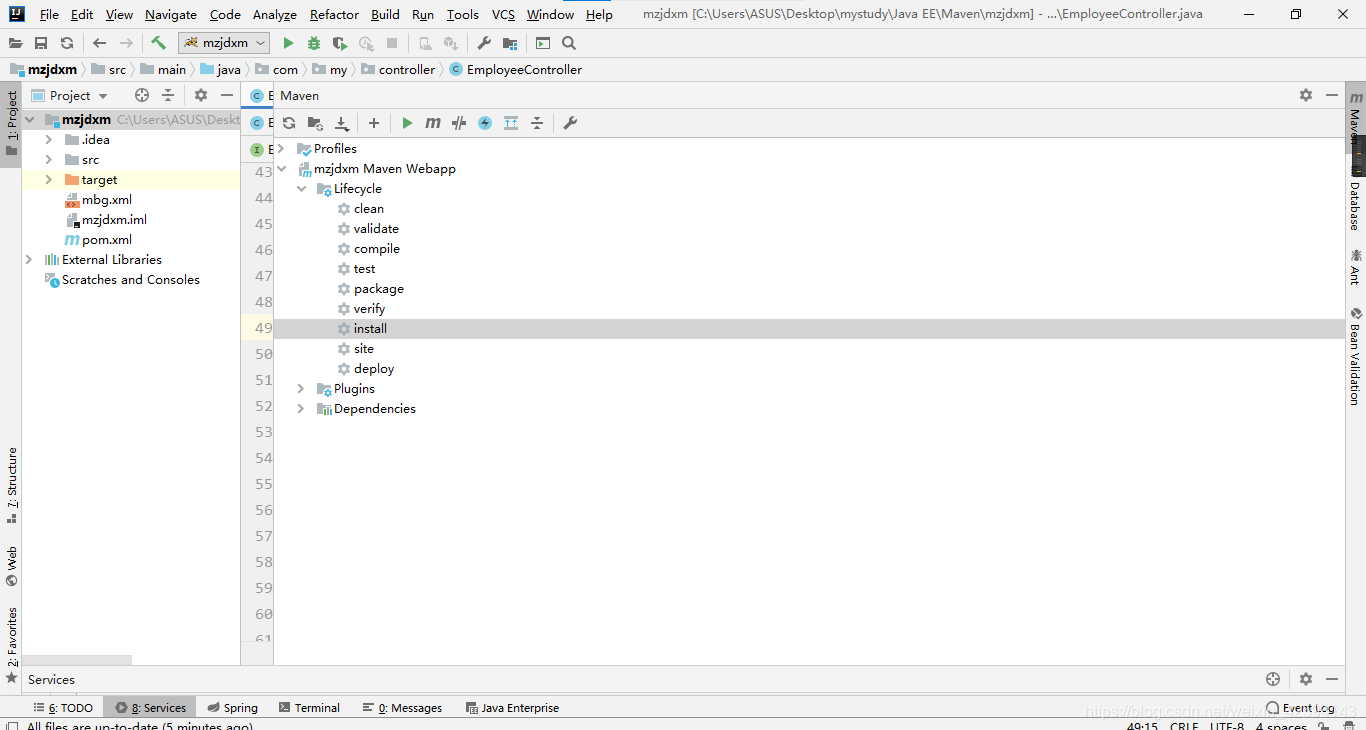The height and width of the screenshot is (730, 1366).
Task: Open the Refactor menu
Action: (334, 15)
